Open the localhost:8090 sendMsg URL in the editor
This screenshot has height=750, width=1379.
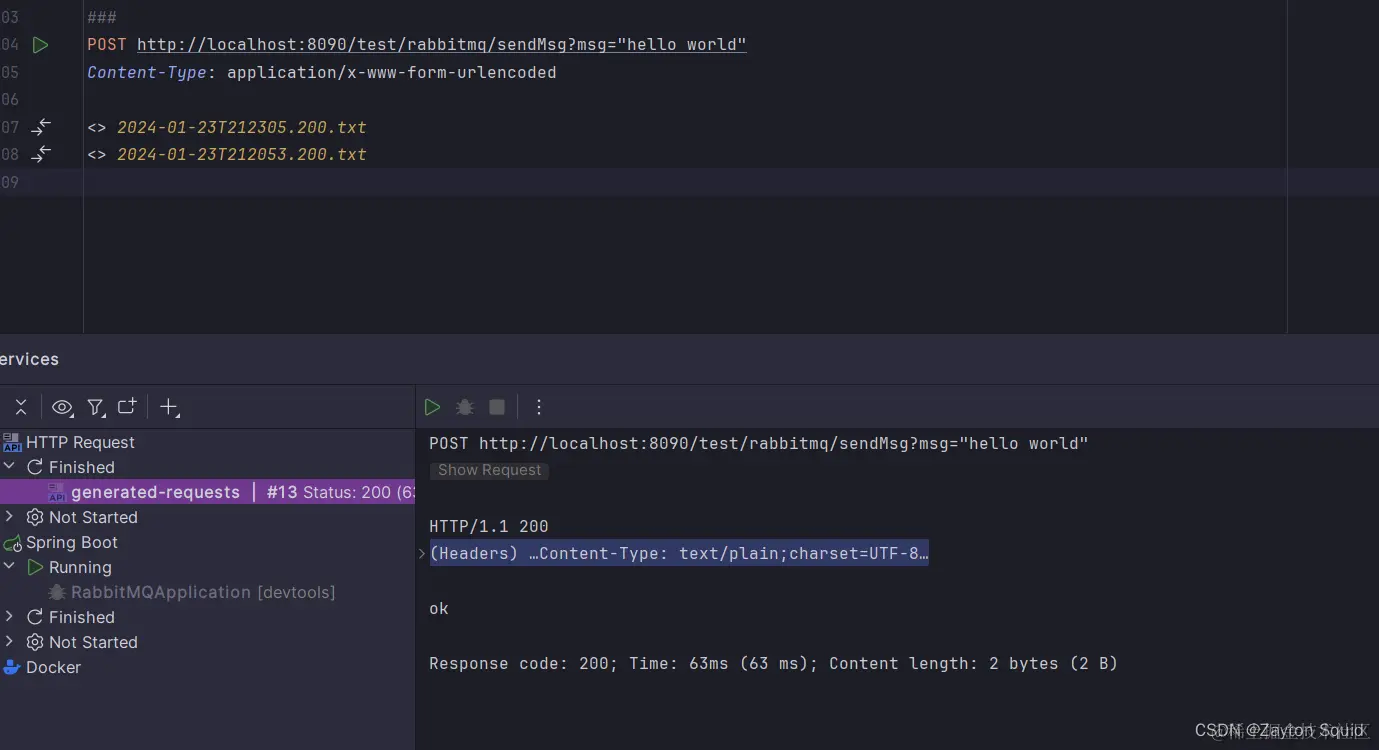441,45
